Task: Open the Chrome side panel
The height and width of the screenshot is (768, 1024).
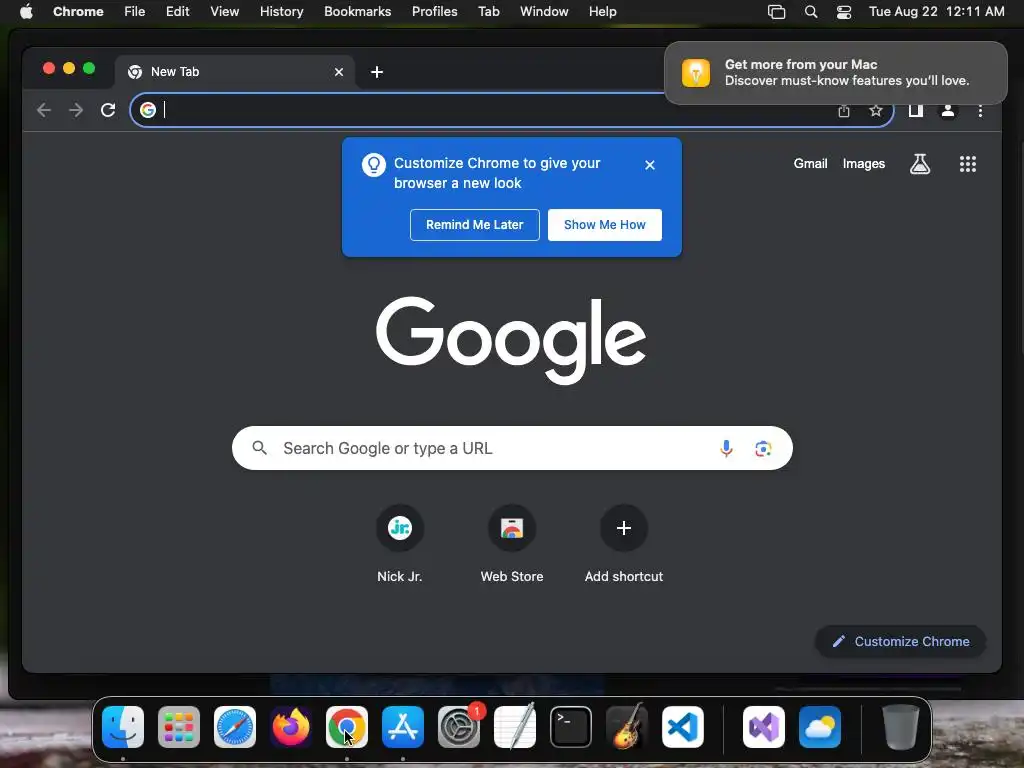Action: coord(916,110)
